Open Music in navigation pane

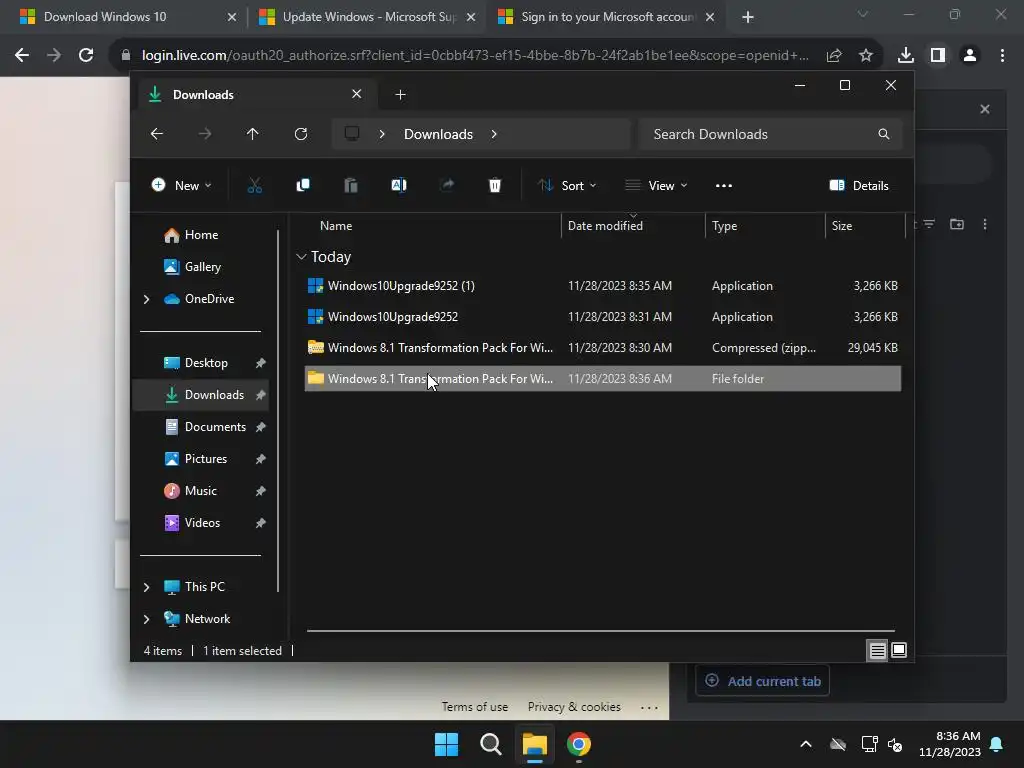[200, 491]
